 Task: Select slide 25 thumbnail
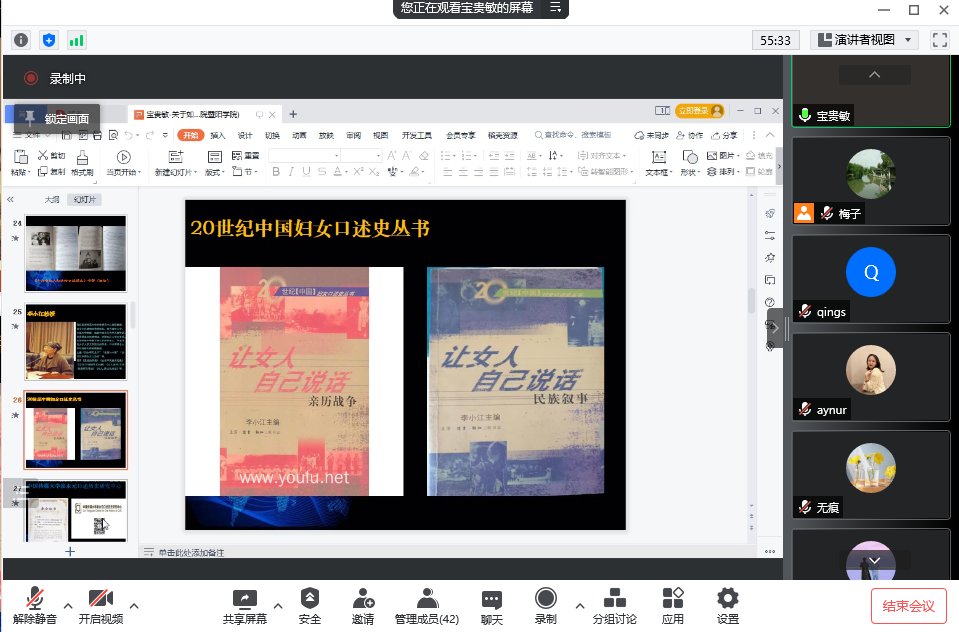[76, 341]
